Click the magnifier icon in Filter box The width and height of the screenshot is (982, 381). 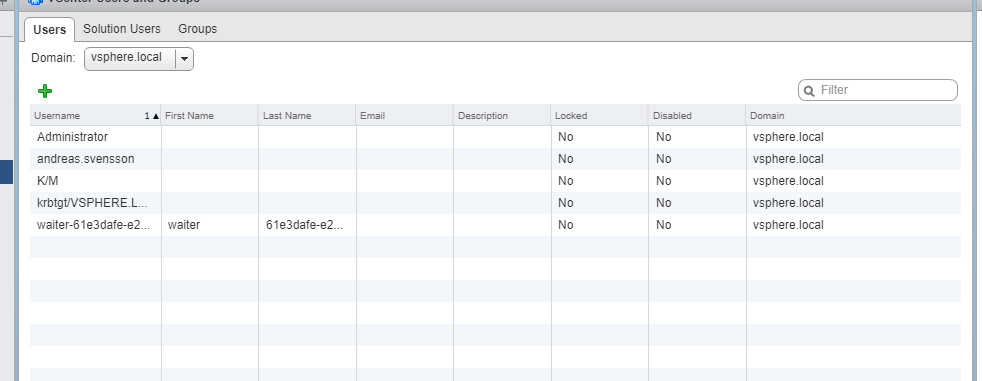coord(809,90)
